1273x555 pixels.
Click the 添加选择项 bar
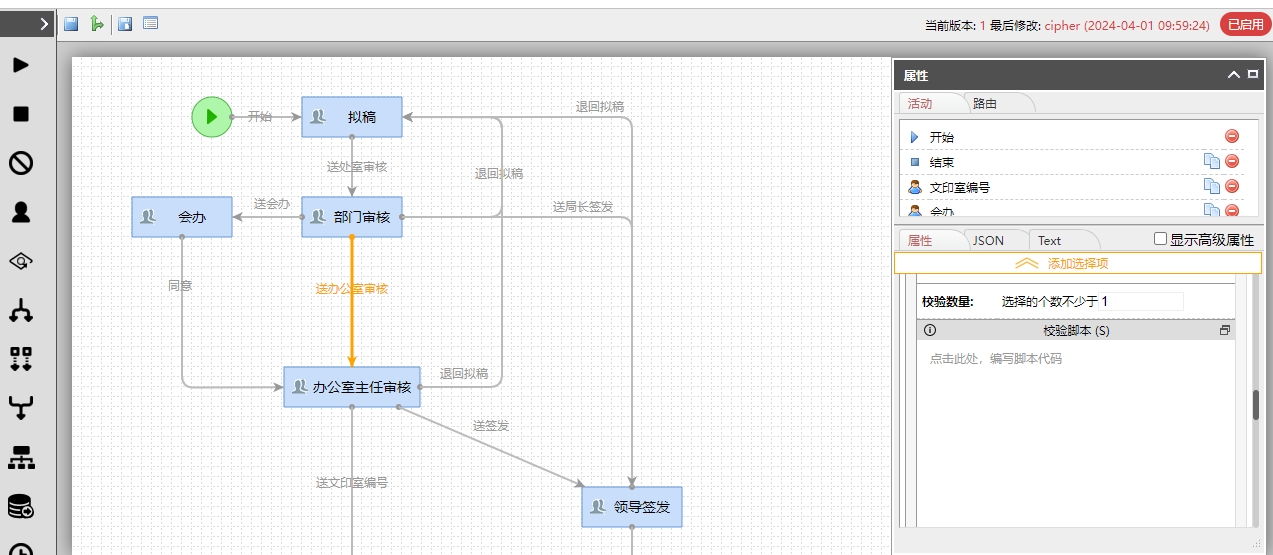(1079, 263)
